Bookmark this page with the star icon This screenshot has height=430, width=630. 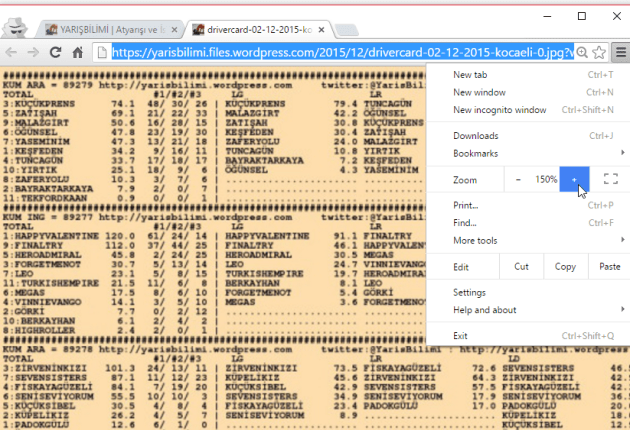pos(599,52)
